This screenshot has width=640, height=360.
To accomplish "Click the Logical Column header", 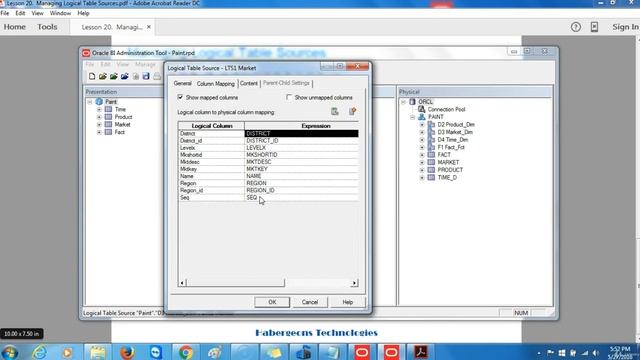I will [211, 126].
